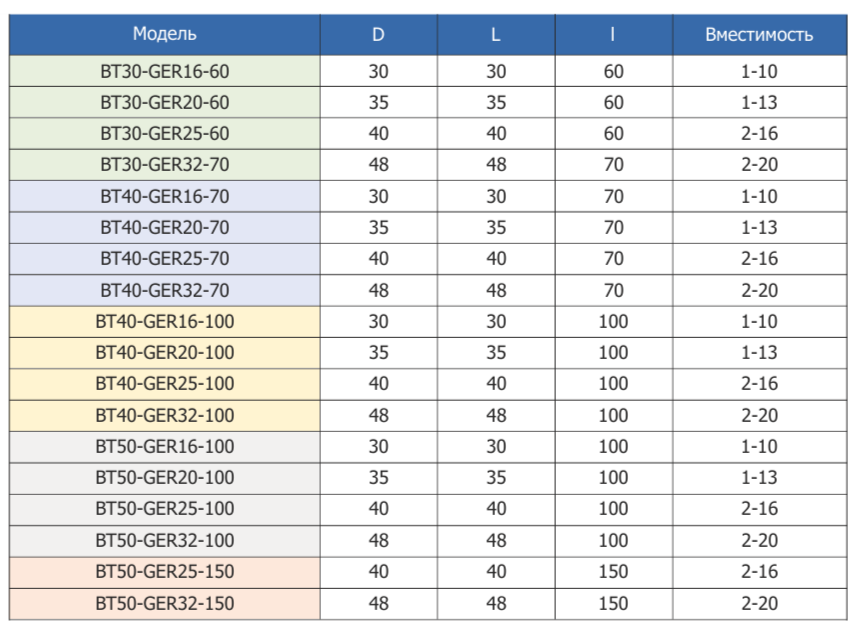Click the BT40-GER16-70 model cell
Image resolution: width=858 pixels, height=628 pixels.
coord(165,197)
